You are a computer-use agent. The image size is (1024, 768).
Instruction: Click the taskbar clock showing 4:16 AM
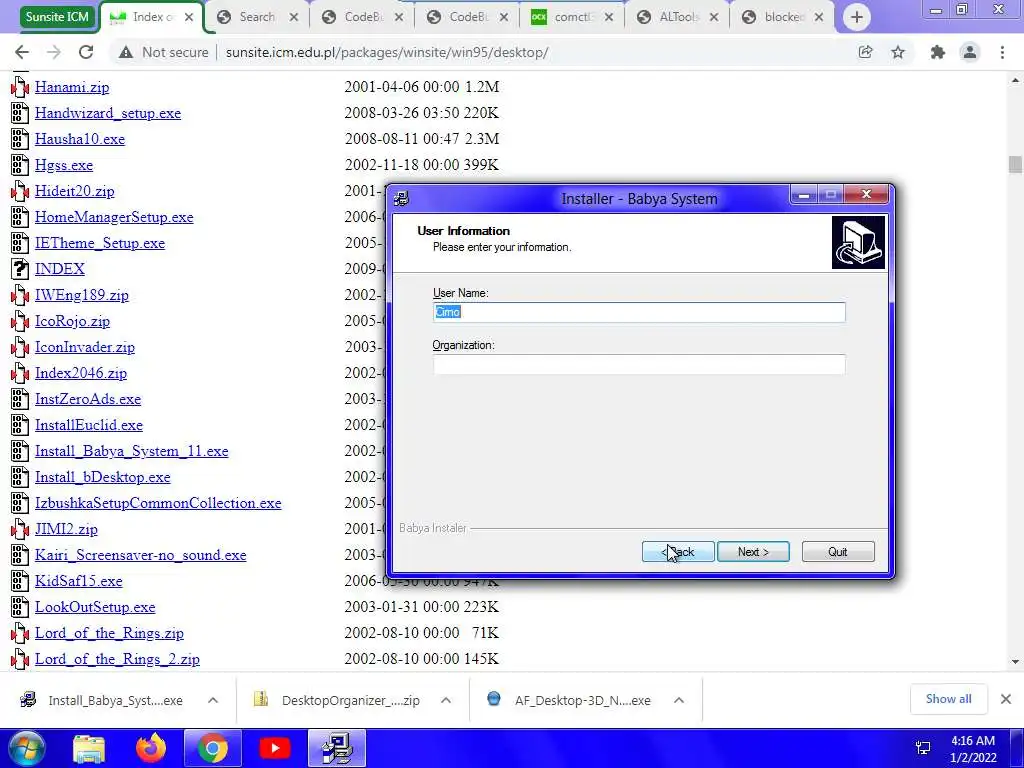pyautogui.click(x=973, y=749)
